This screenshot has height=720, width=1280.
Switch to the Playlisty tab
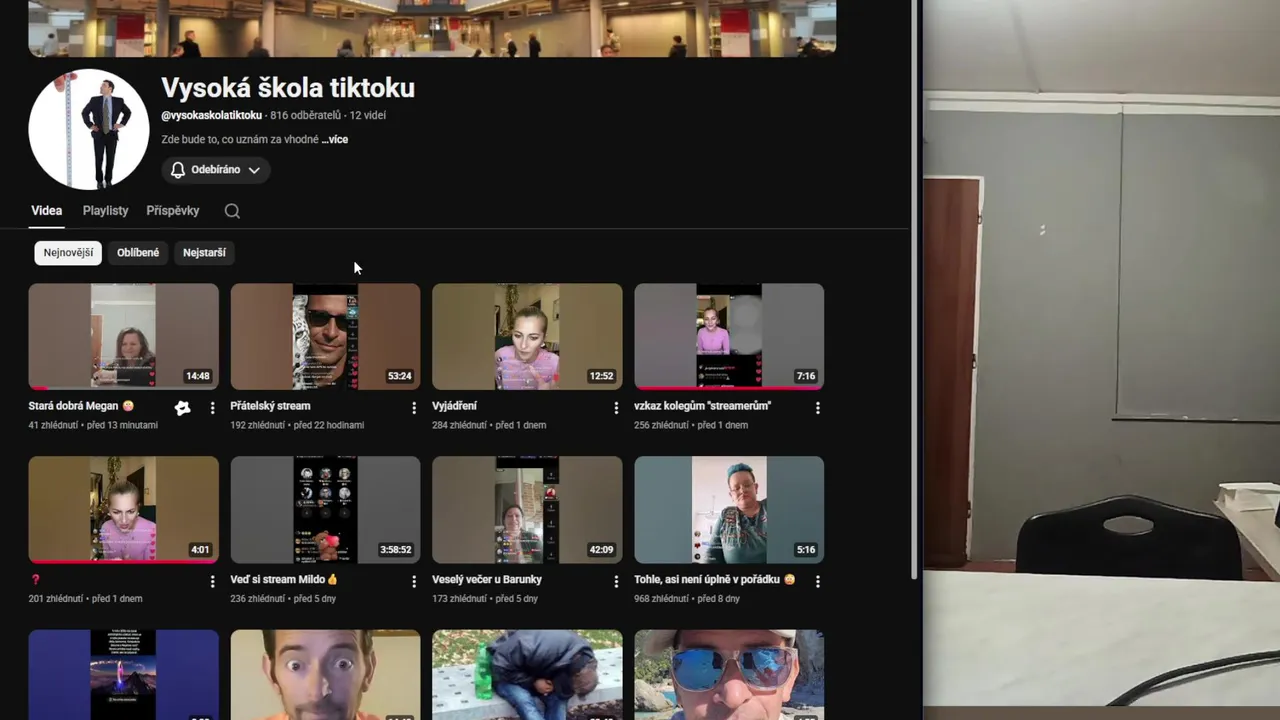click(x=105, y=211)
